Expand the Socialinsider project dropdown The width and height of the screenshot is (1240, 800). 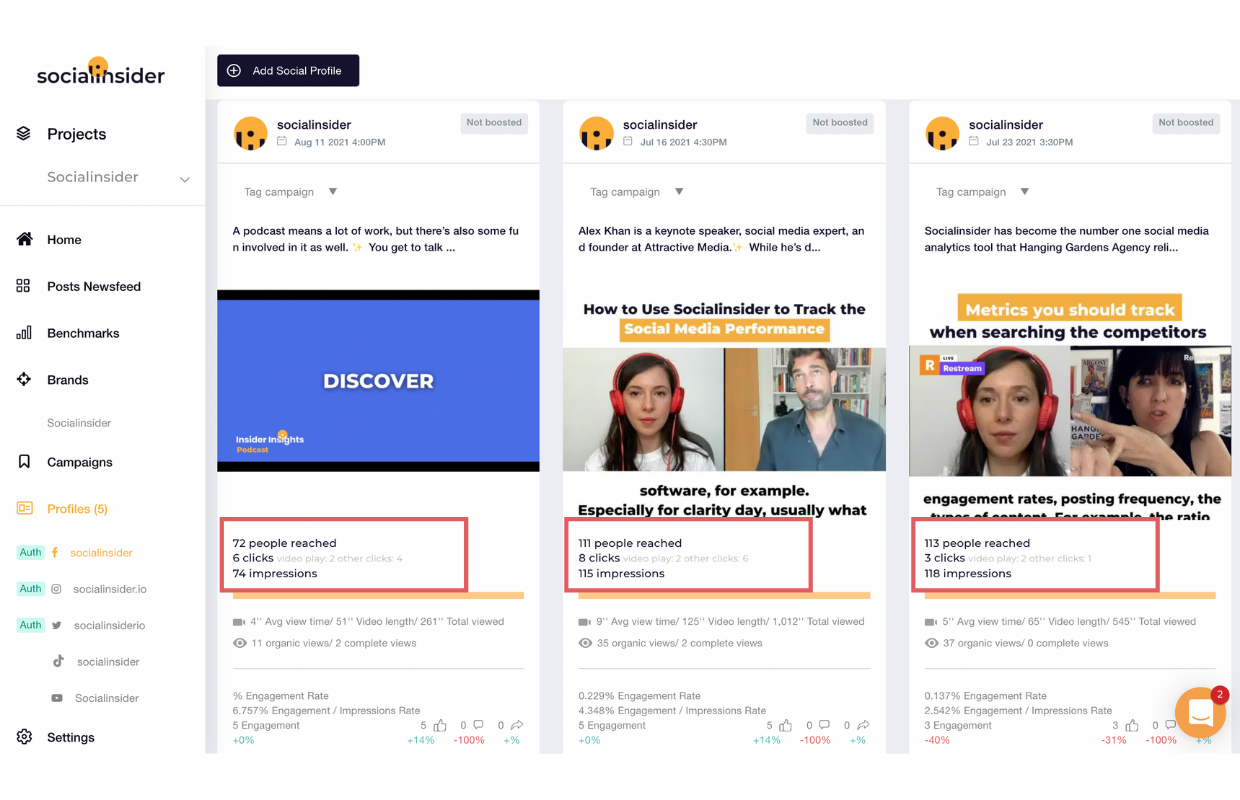click(x=185, y=179)
